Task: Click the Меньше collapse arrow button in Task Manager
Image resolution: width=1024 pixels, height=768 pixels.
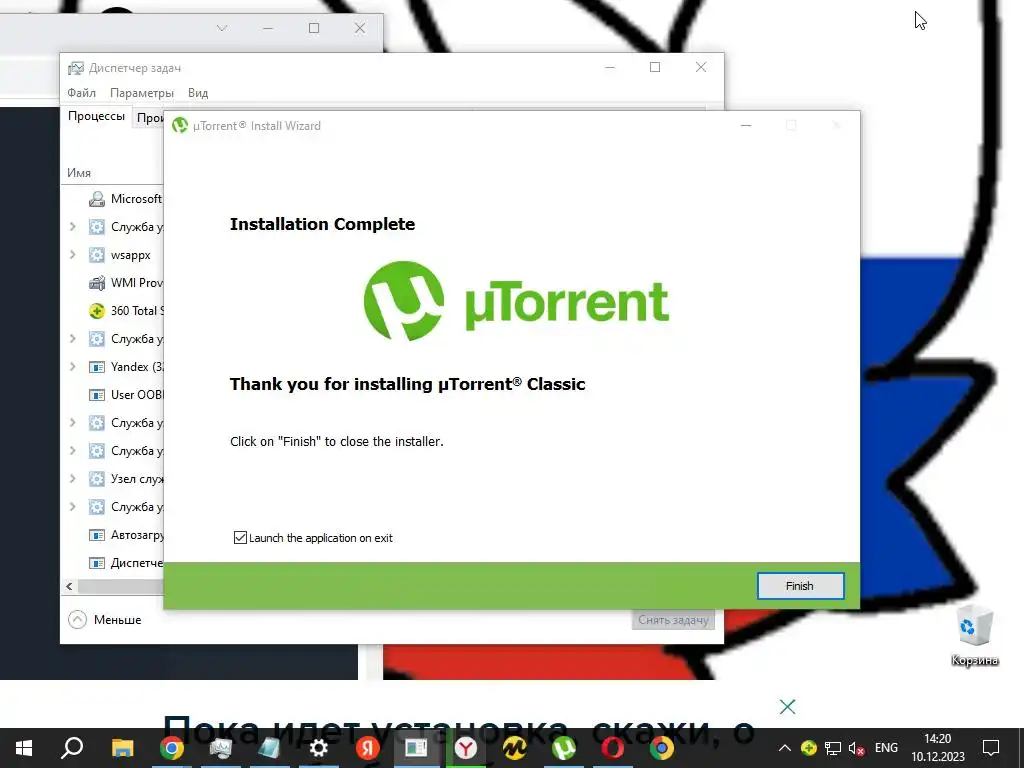Action: pos(77,619)
